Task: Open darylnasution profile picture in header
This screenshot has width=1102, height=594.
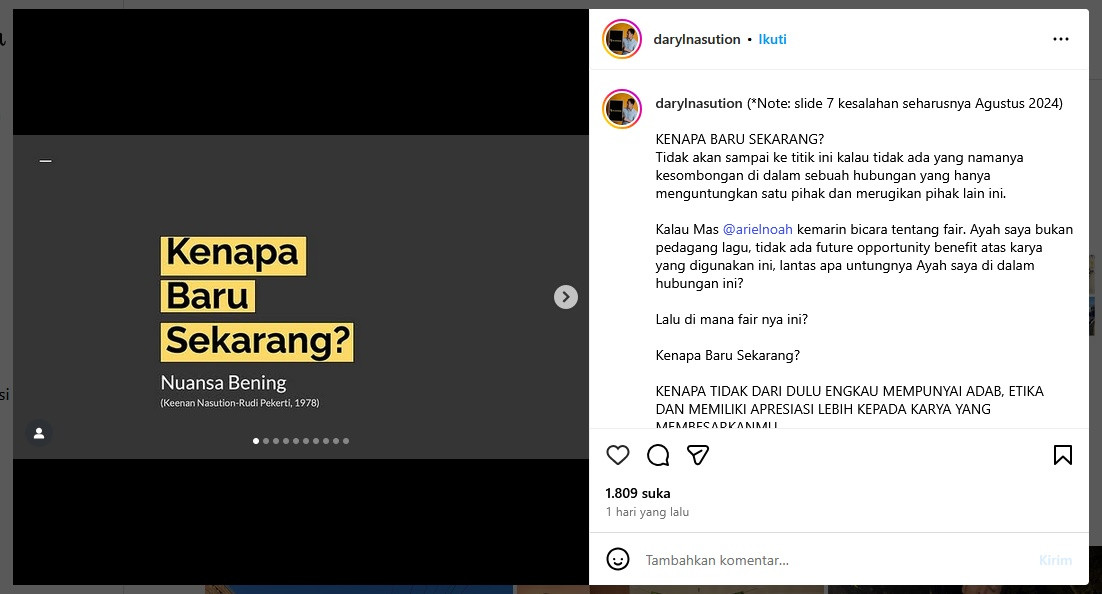Action: (x=622, y=39)
